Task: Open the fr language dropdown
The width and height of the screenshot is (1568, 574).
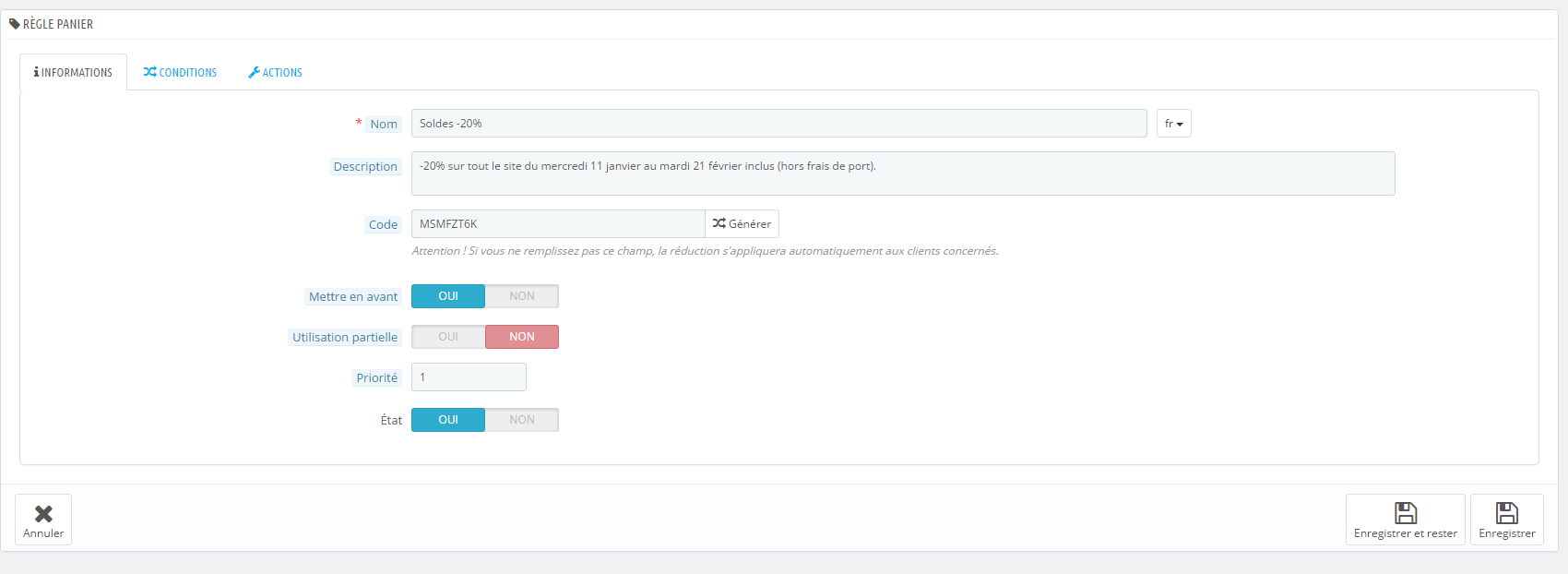Action: tap(1173, 124)
